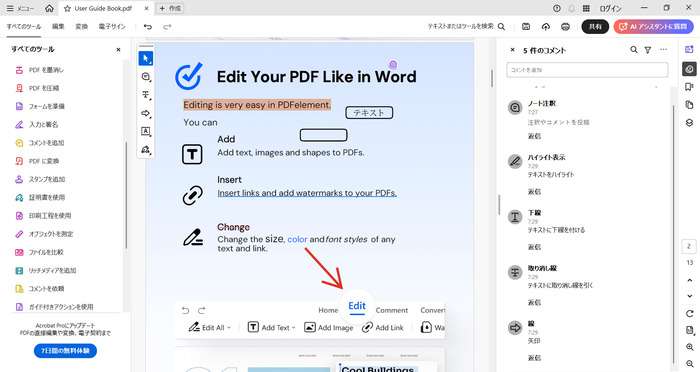Choose the text markup strikethrough tool

click(x=146, y=95)
